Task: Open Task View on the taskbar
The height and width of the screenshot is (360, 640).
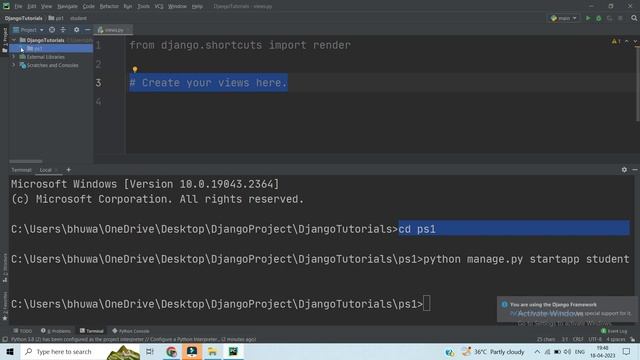Action: 150,352
